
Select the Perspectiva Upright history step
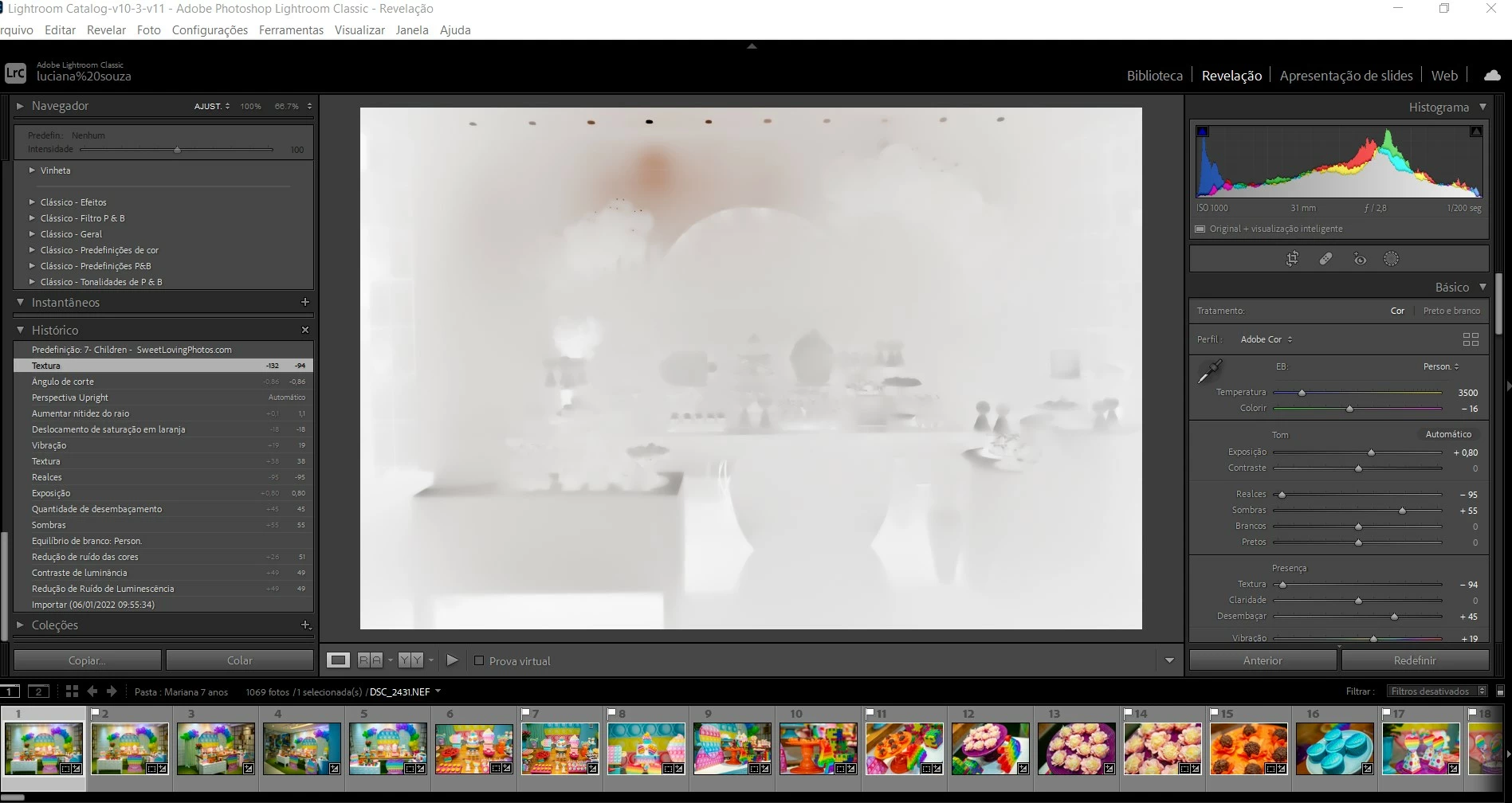coord(163,398)
